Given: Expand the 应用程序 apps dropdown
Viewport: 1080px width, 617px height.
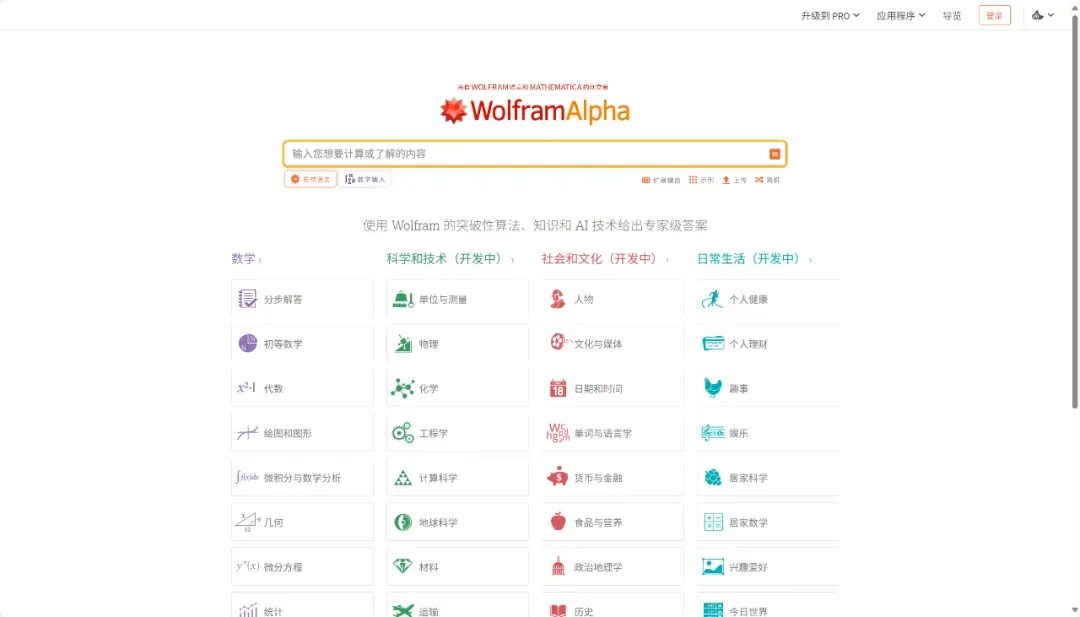Looking at the screenshot, I should 900,15.
